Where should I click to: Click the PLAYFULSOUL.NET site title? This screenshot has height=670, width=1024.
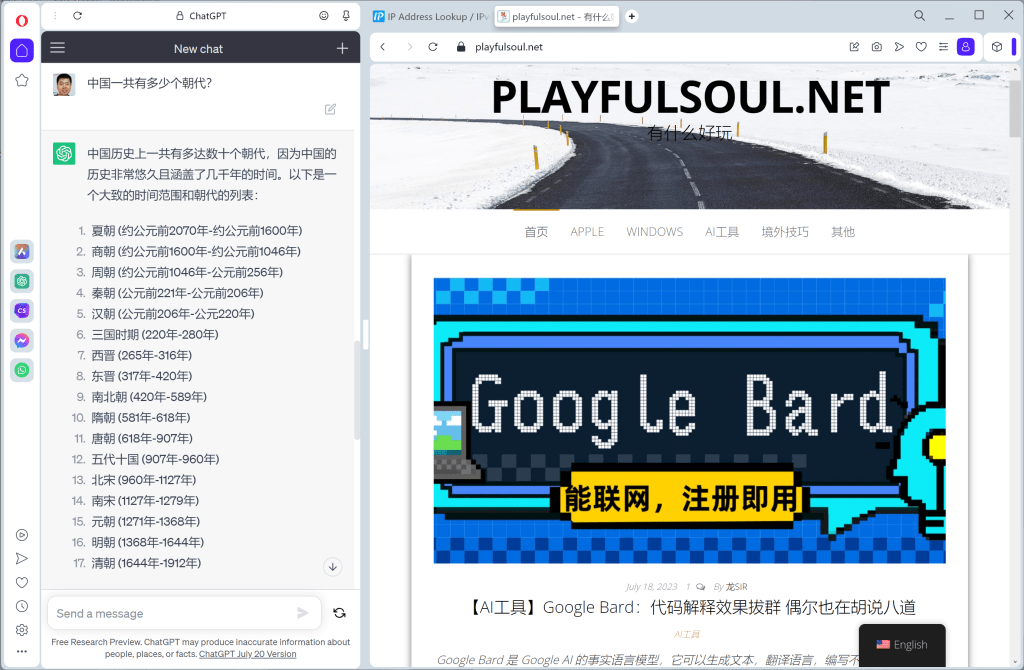pos(690,98)
